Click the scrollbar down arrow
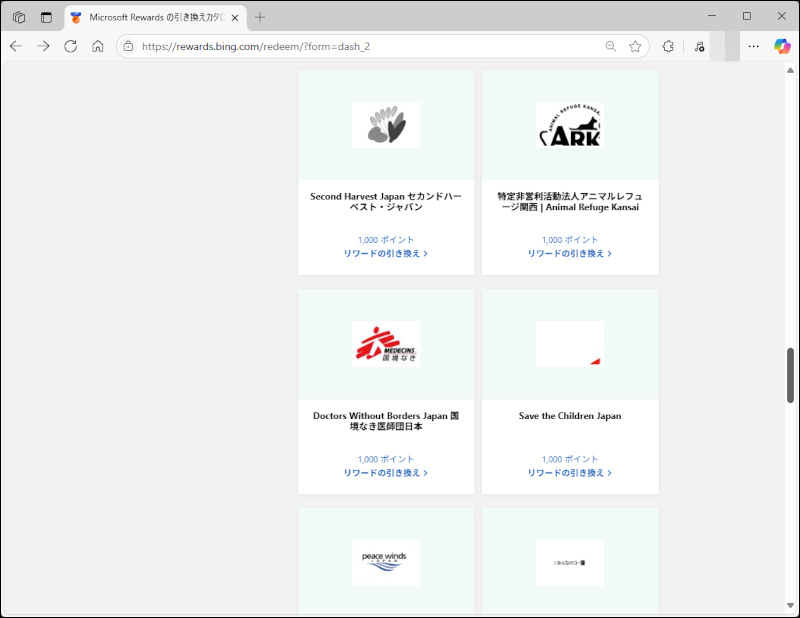 [790, 606]
